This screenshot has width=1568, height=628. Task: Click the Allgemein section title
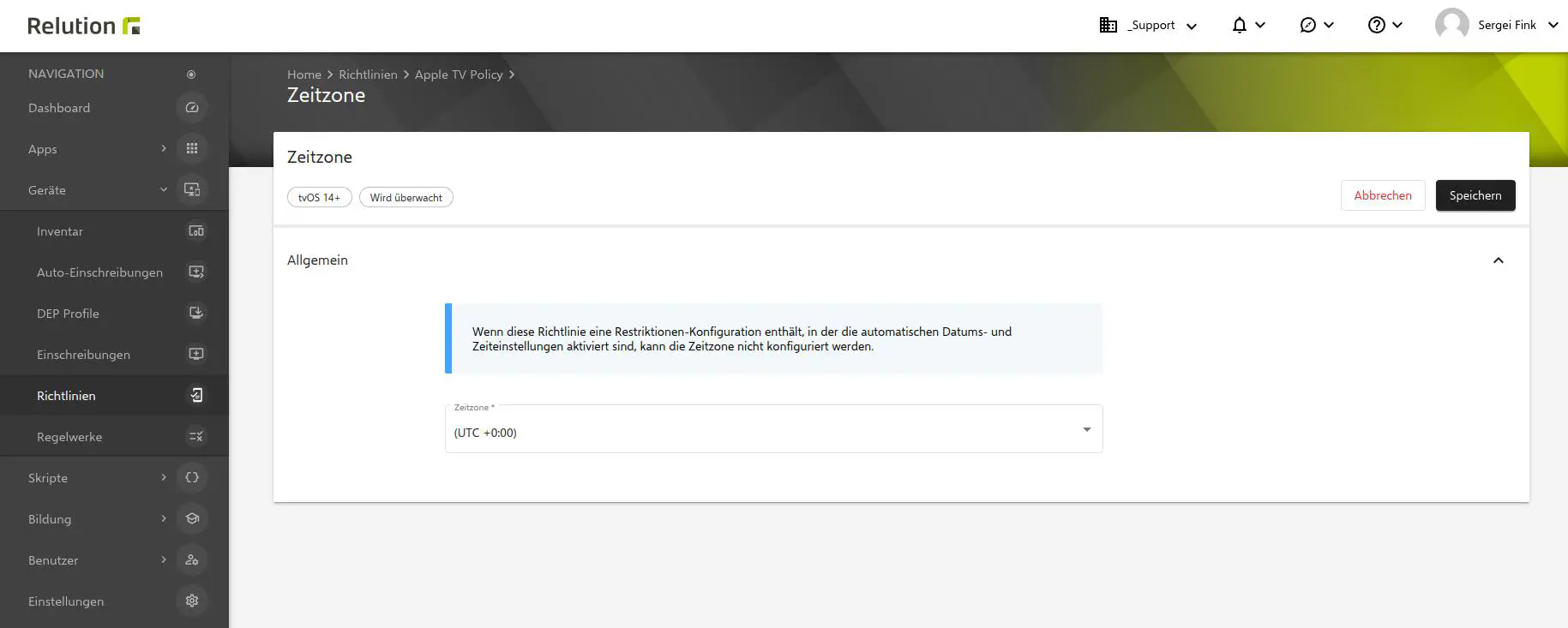[317, 260]
